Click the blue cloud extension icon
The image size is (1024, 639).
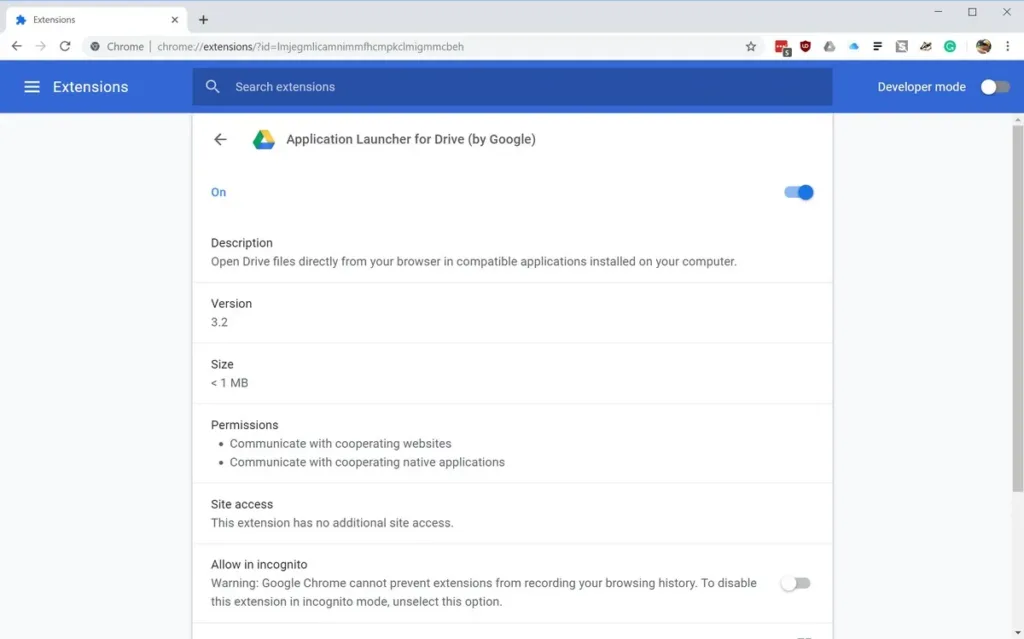tap(854, 46)
